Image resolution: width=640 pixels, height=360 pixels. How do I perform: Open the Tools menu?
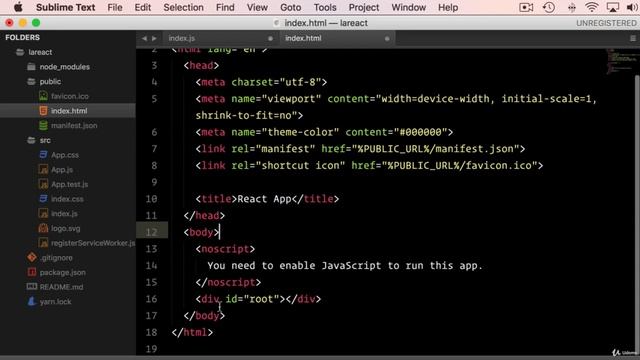pos(325,7)
